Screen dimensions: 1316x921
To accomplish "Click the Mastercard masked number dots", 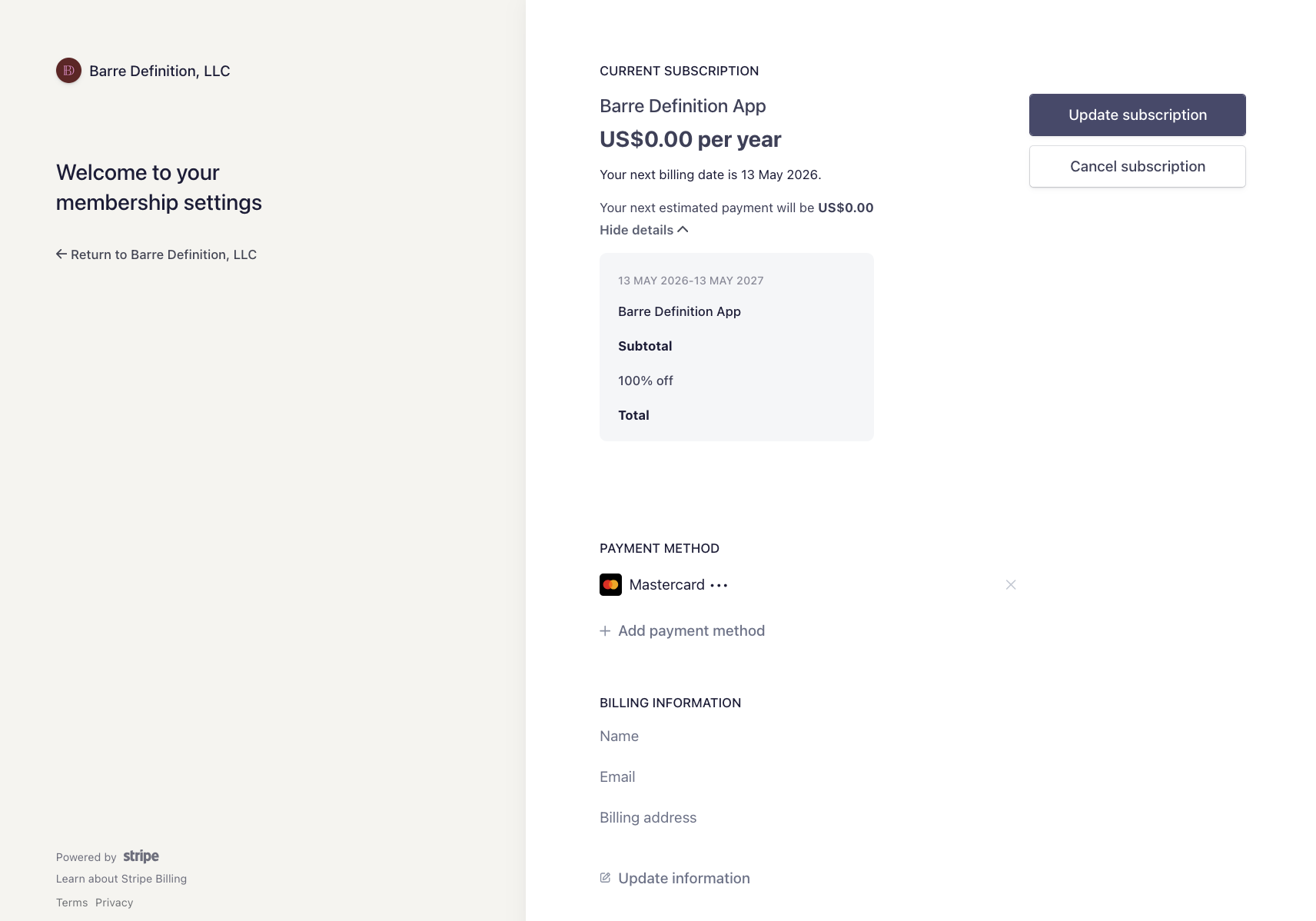I will (719, 586).
